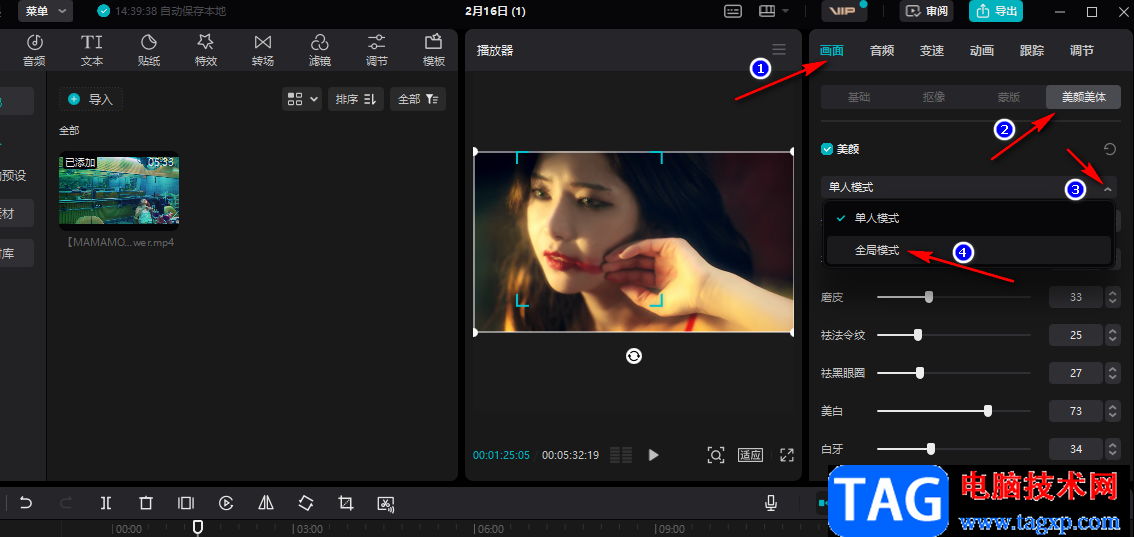Image resolution: width=1134 pixels, height=537 pixels.
Task: Switch to the 画面 properties tab
Action: (x=831, y=51)
